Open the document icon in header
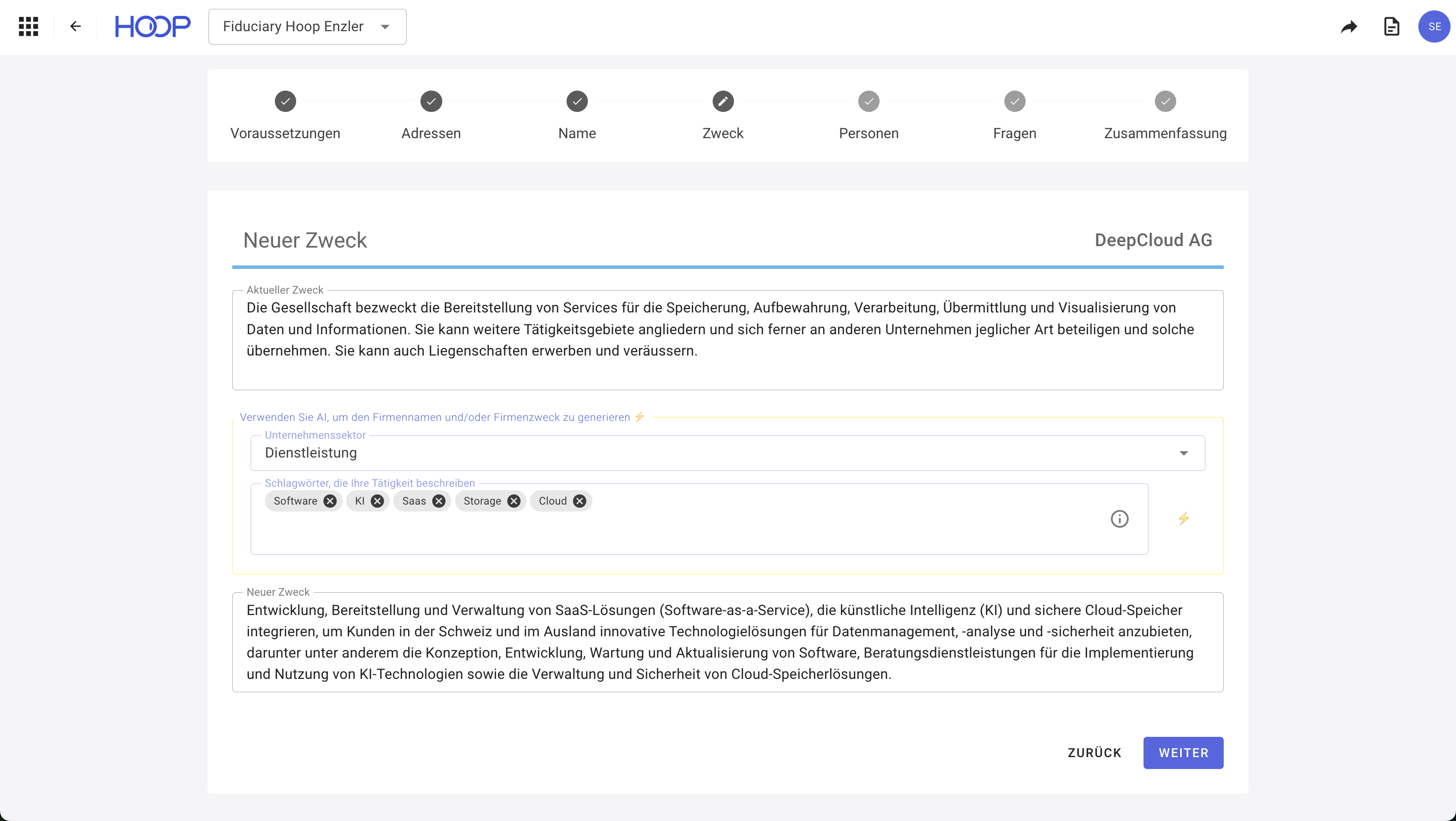 click(1391, 27)
